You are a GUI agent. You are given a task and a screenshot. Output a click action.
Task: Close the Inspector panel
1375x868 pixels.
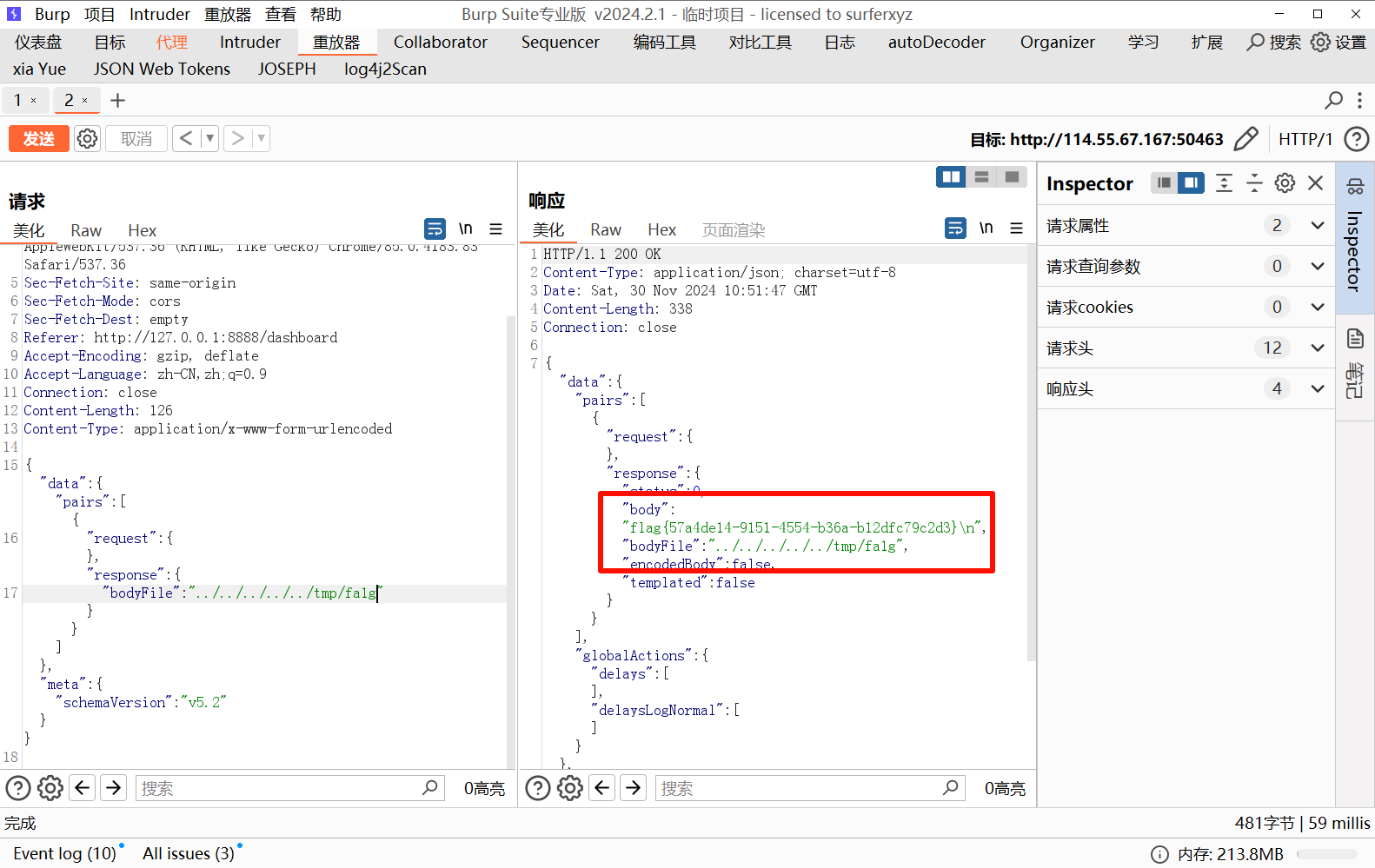(1315, 182)
